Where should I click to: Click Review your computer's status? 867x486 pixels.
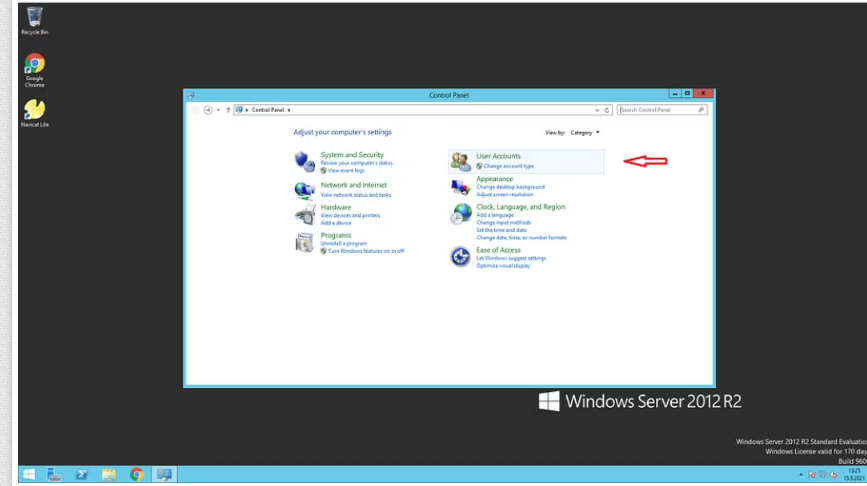pyautogui.click(x=357, y=163)
